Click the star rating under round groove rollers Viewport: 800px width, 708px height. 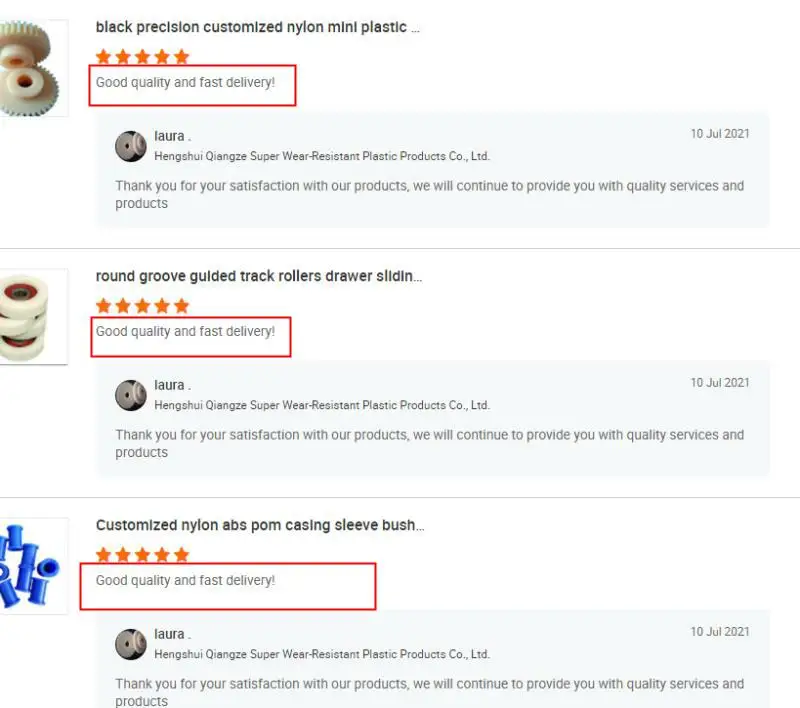tap(142, 306)
